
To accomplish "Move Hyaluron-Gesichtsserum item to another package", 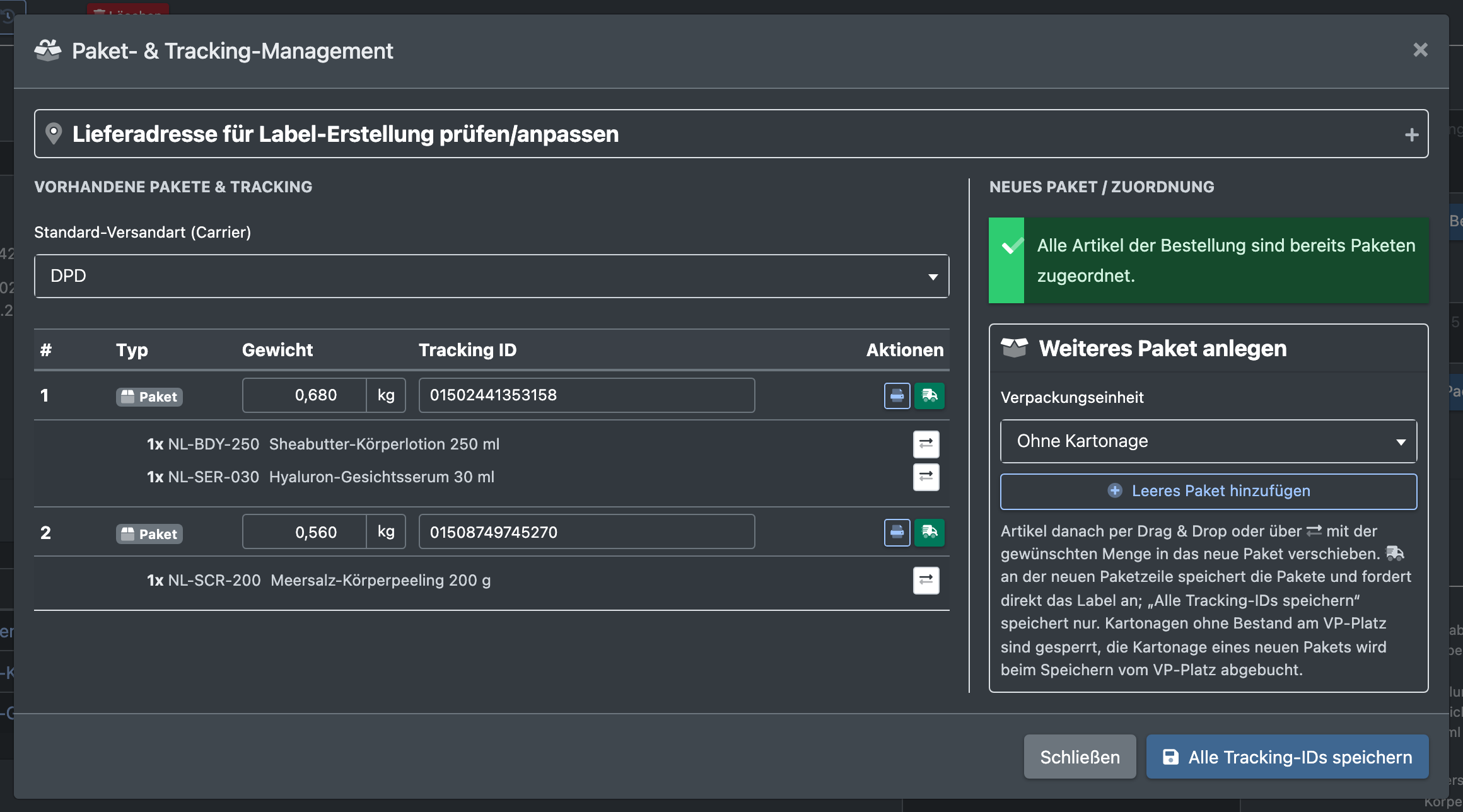I will click(926, 477).
